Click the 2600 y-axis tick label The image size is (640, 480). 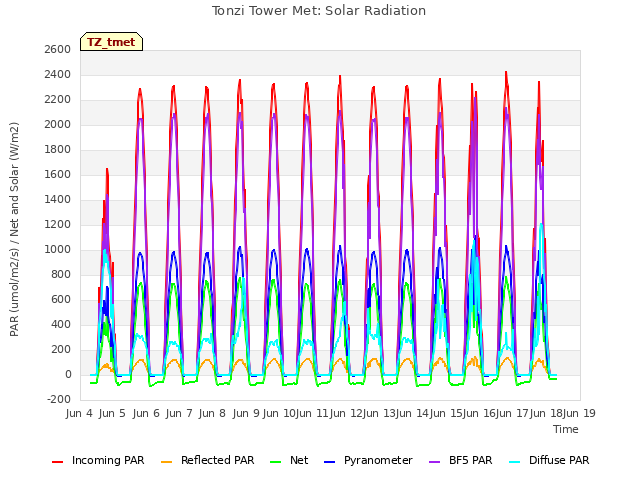point(58,49)
